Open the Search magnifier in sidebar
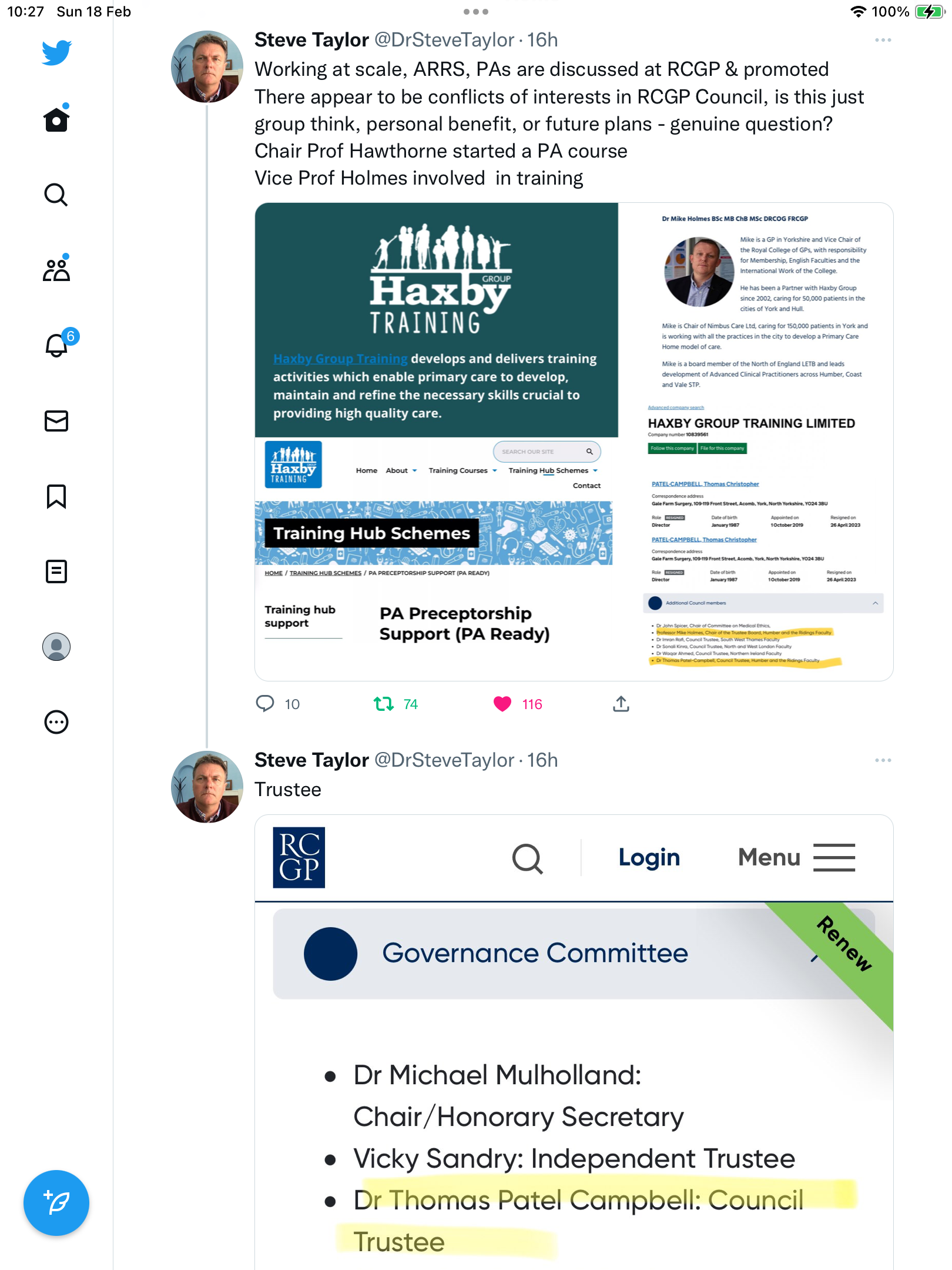Image resolution: width=952 pixels, height=1270 pixels. pyautogui.click(x=56, y=195)
